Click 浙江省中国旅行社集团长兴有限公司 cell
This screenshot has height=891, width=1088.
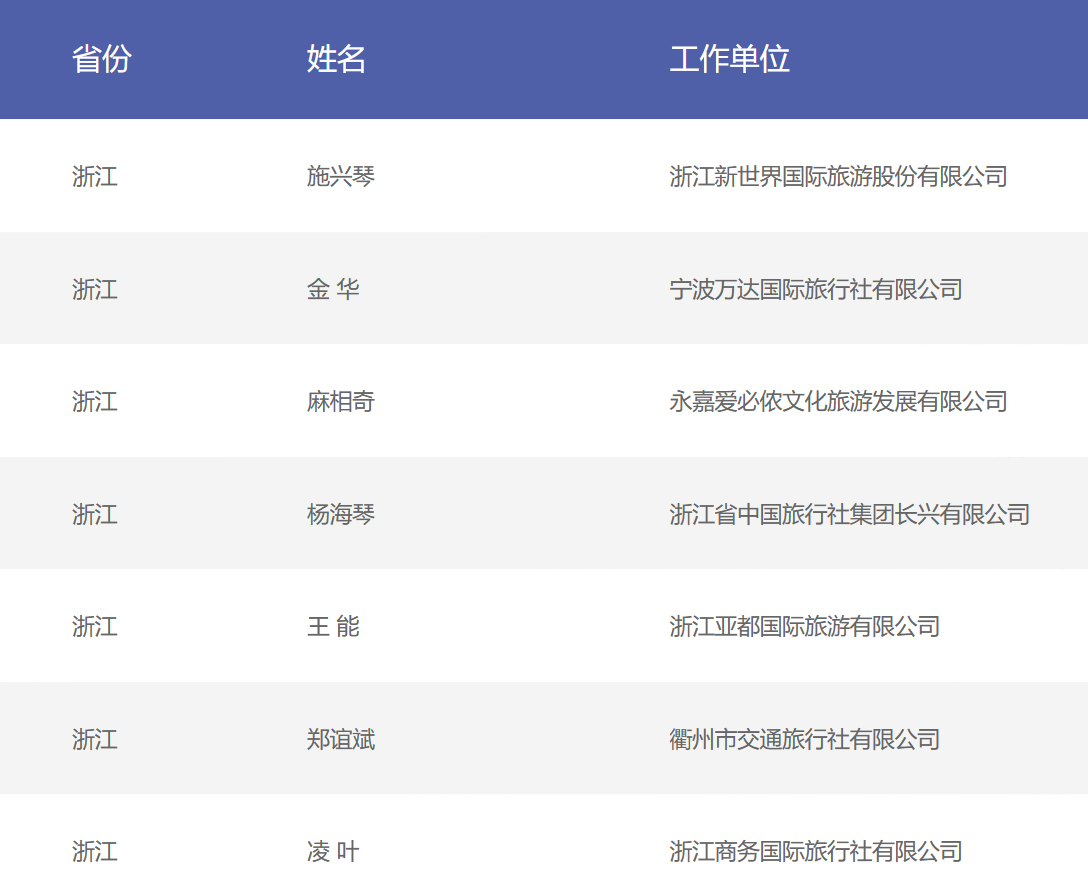(x=850, y=514)
